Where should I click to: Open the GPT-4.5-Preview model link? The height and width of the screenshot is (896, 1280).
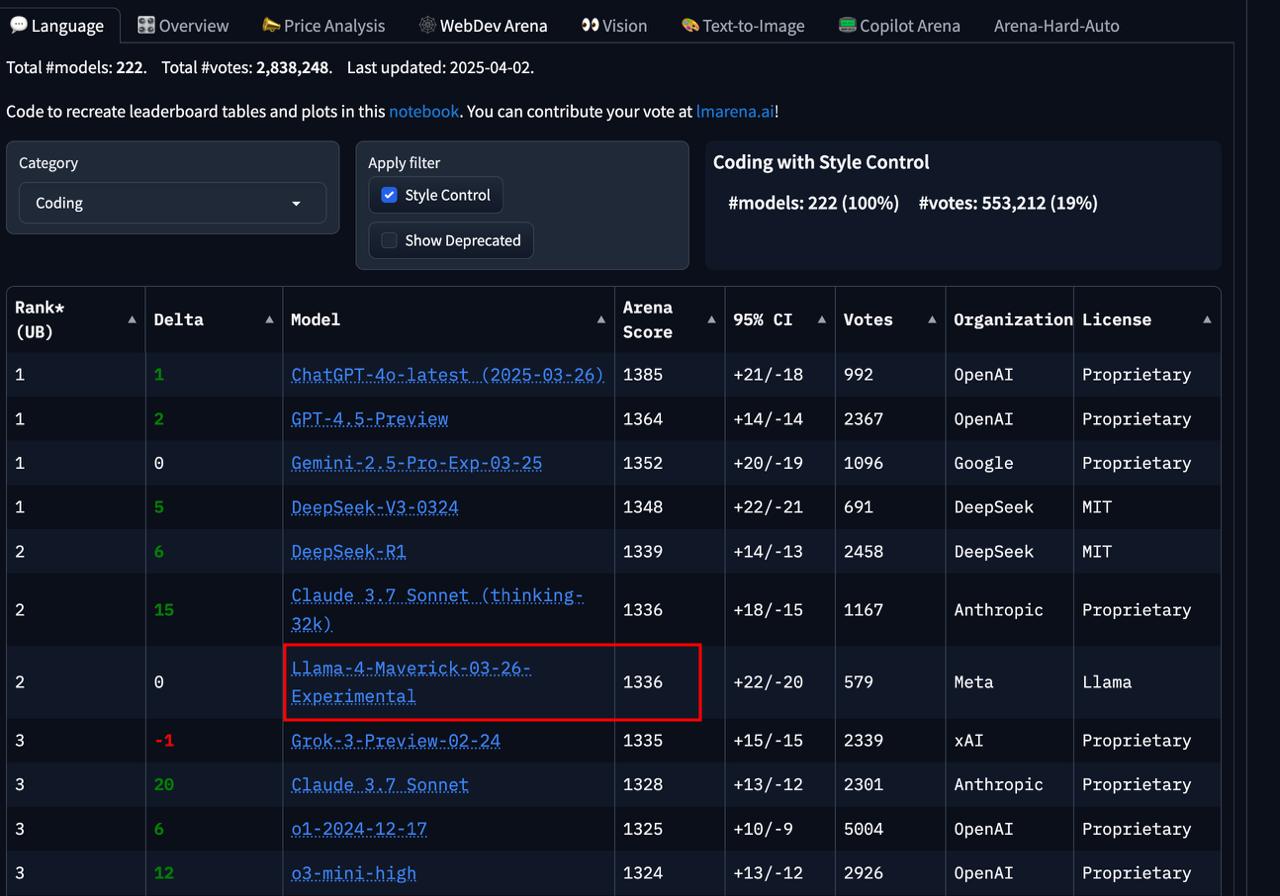369,419
